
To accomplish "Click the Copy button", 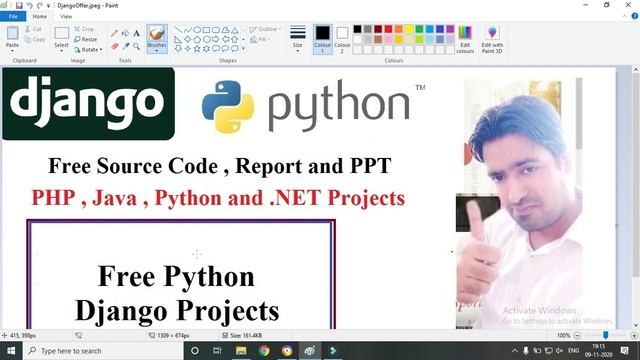I will 34,40.
